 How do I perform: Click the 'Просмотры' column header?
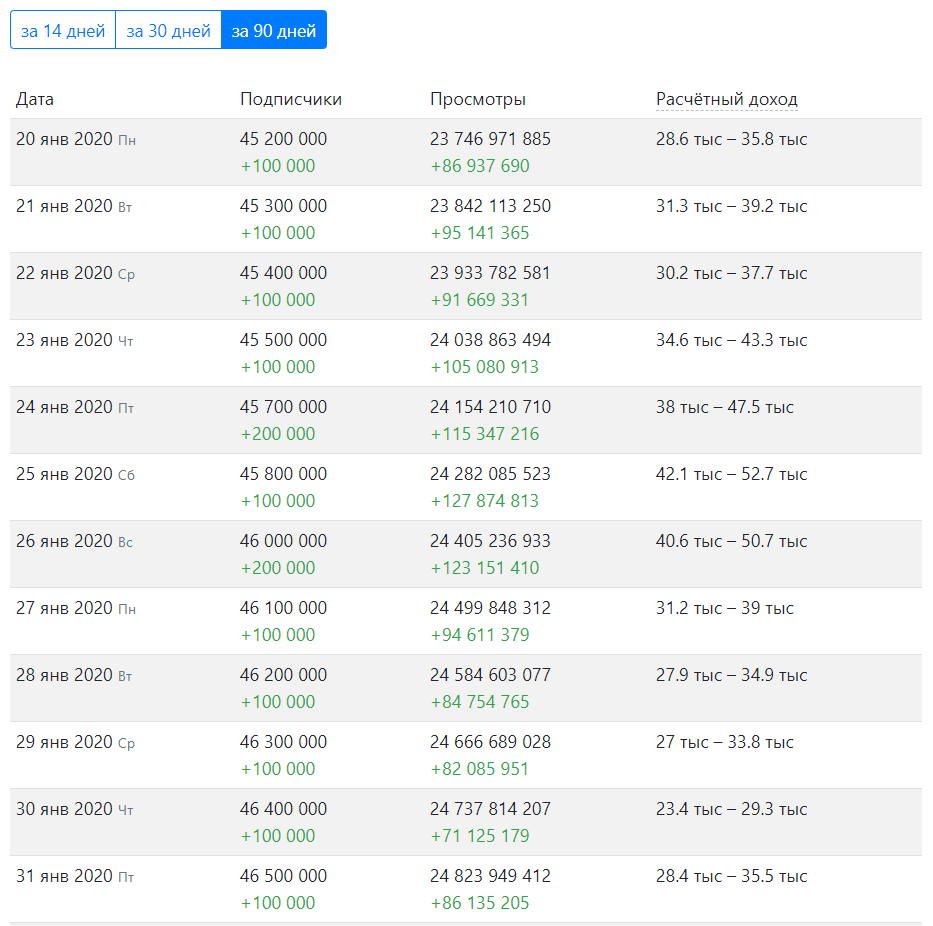(477, 99)
